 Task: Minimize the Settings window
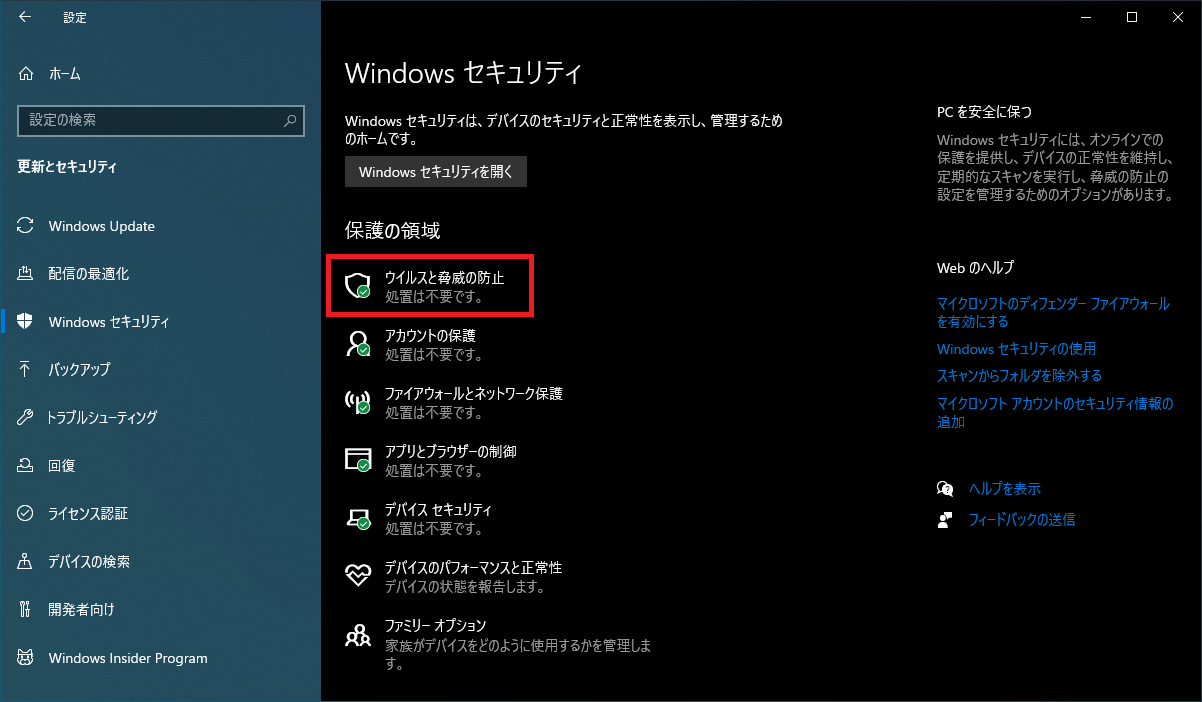pyautogui.click(x=1086, y=17)
